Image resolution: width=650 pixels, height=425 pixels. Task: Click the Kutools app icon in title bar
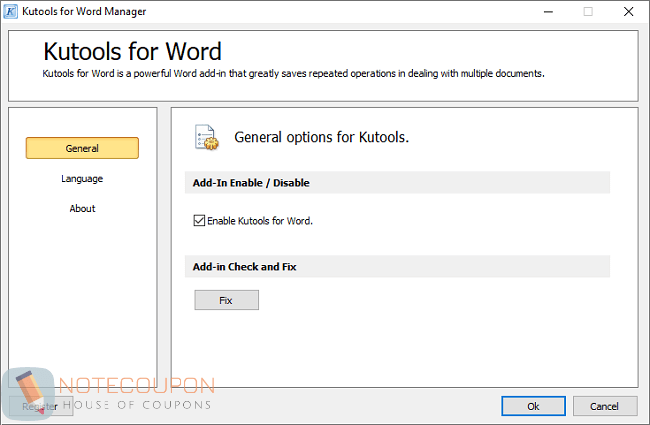(x=10, y=11)
